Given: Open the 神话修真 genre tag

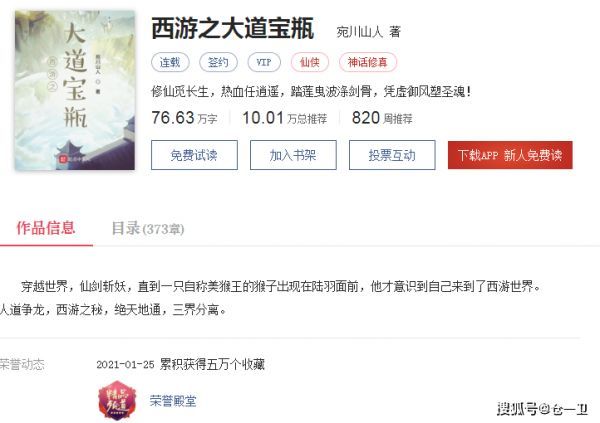Looking at the screenshot, I should pyautogui.click(x=368, y=62).
